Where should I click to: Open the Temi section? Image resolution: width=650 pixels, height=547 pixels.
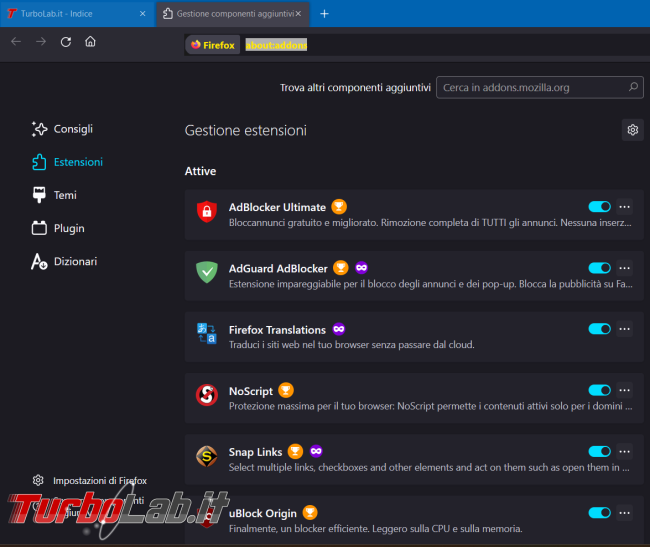[x=54, y=195]
